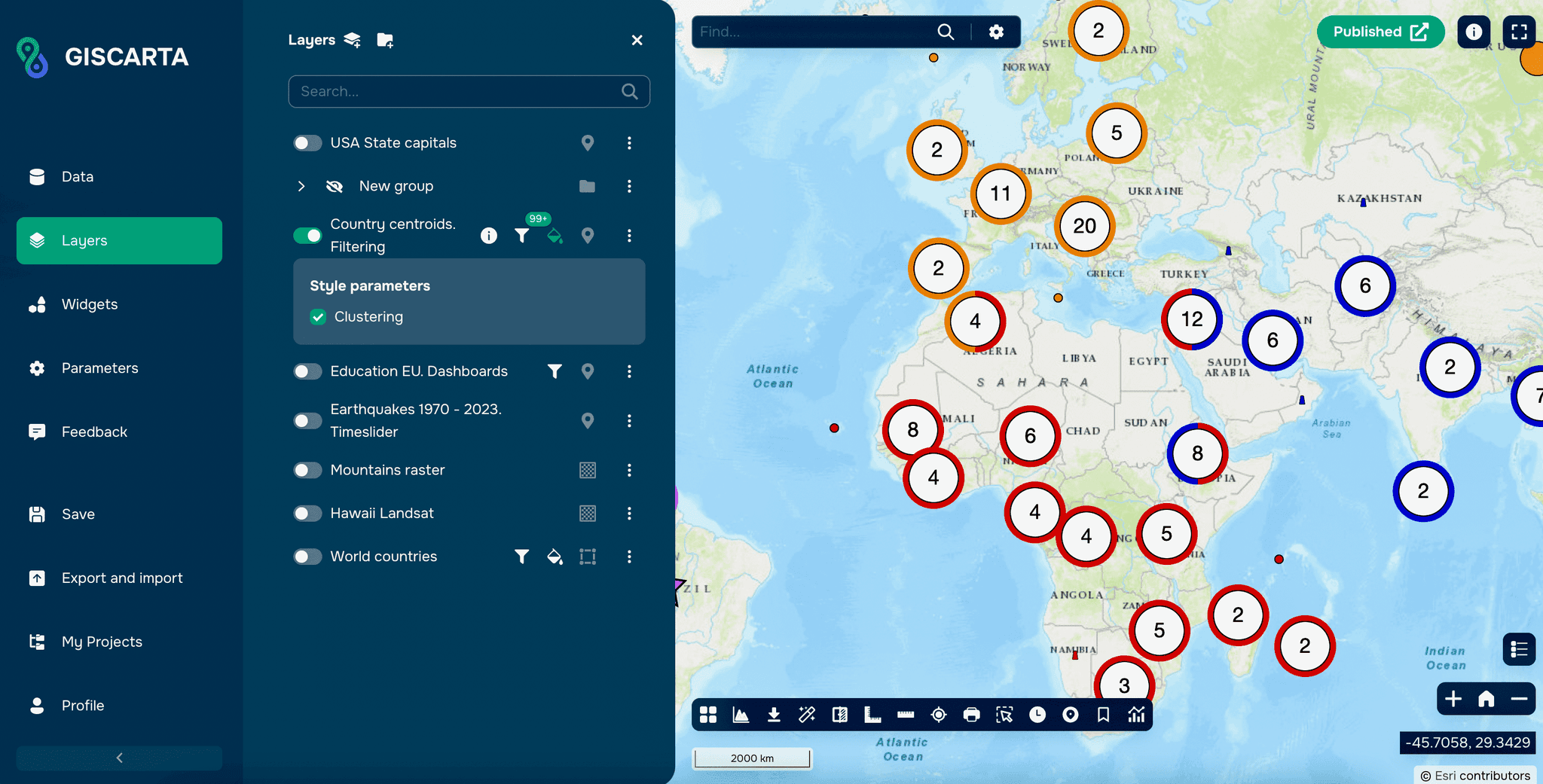The image size is (1543, 784).
Task: Expand the New group folder
Action: (x=301, y=186)
